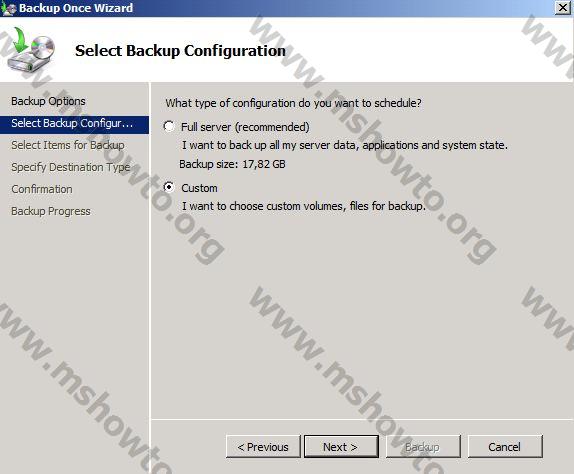Screen dimensions: 574x474
Task: Open the Specify Destination Type step
Action: pyautogui.click(x=71, y=167)
